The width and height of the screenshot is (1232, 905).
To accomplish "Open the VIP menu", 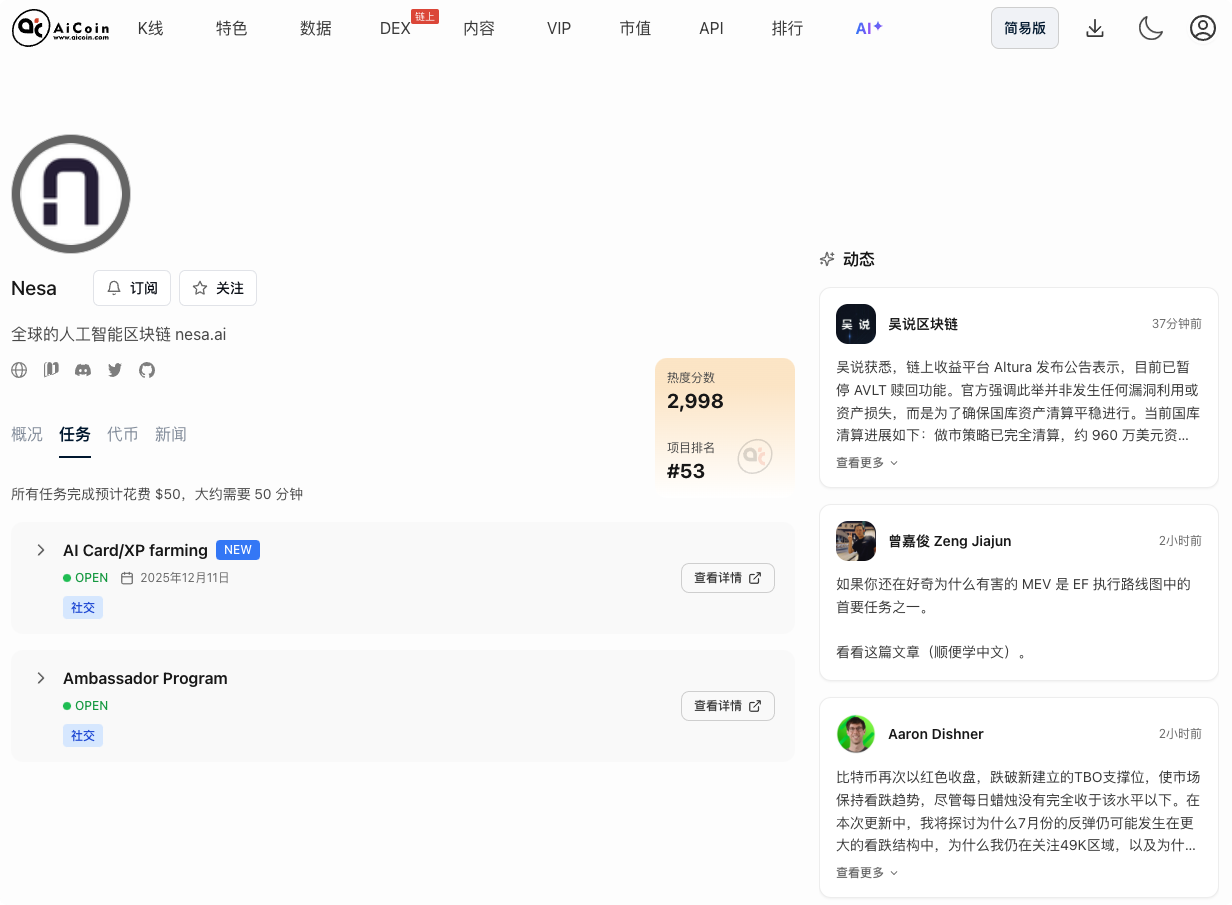I will [559, 28].
